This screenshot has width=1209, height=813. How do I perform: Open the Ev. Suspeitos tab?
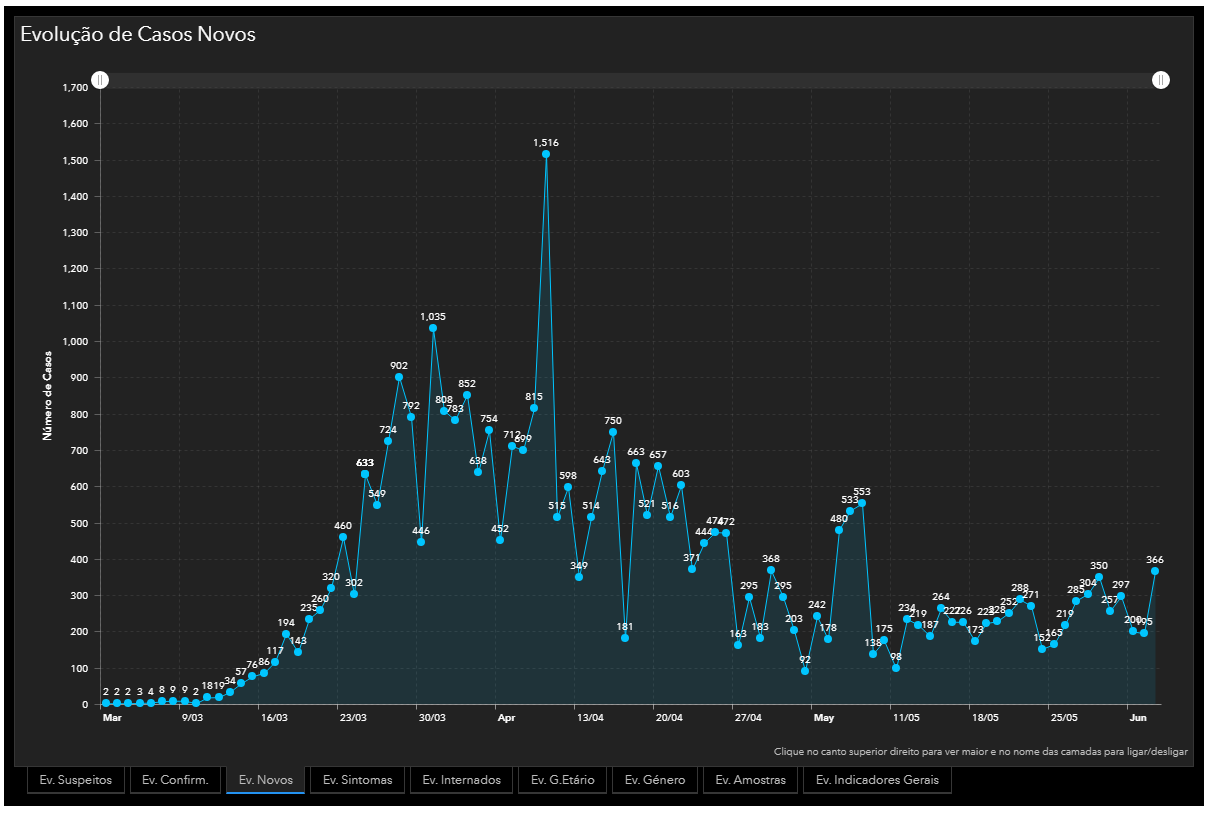[76, 780]
